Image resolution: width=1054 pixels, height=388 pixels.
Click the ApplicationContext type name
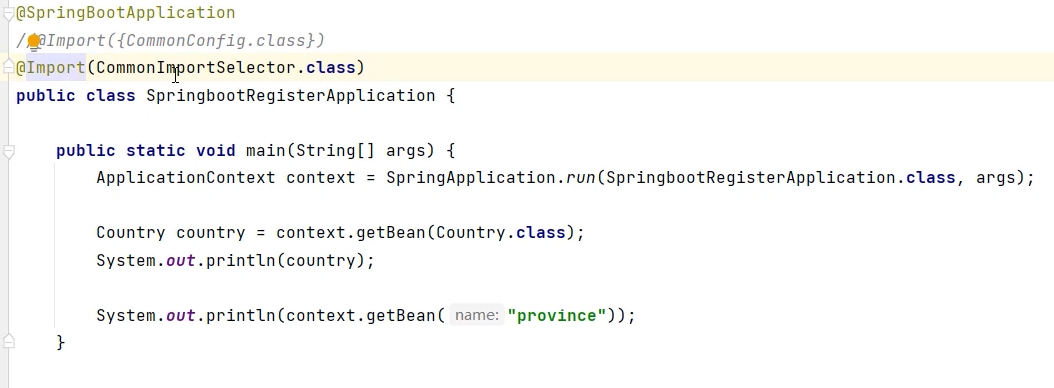coord(186,178)
